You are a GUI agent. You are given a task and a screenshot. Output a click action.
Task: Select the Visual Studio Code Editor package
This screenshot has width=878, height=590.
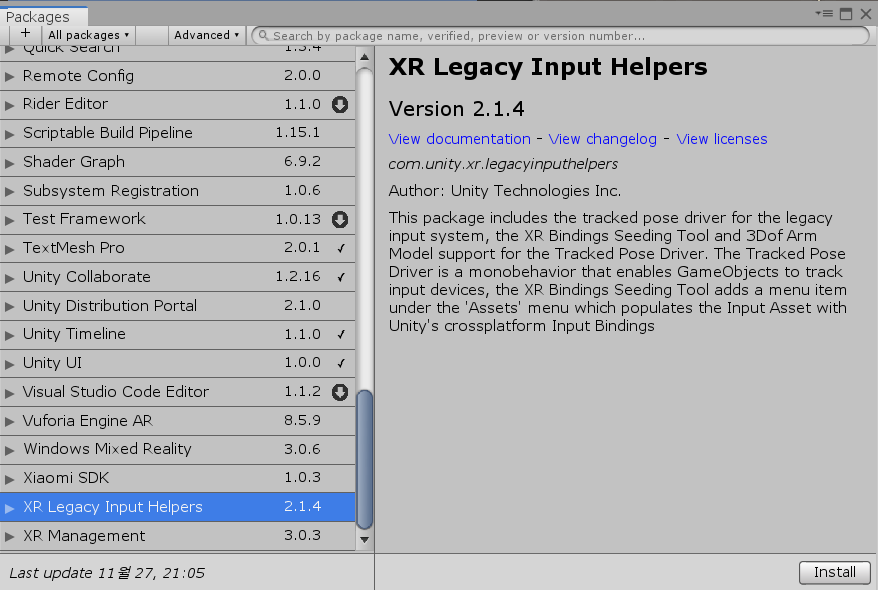[178, 392]
